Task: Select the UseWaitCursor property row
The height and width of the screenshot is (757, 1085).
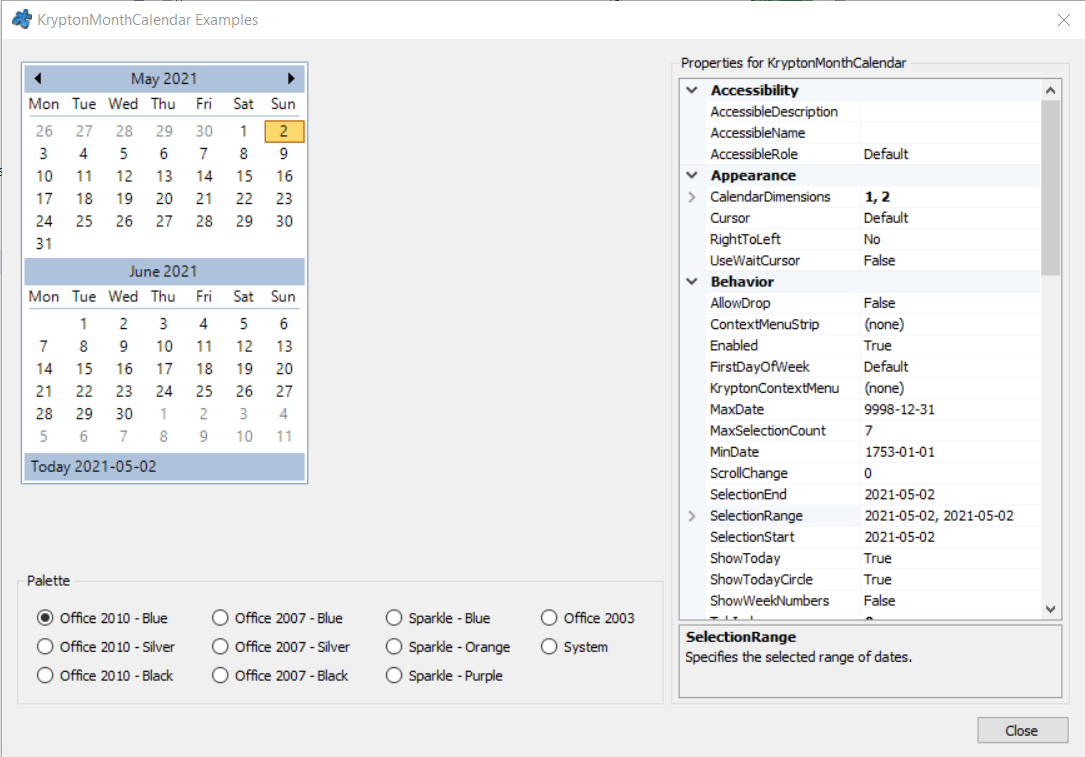Action: point(875,260)
